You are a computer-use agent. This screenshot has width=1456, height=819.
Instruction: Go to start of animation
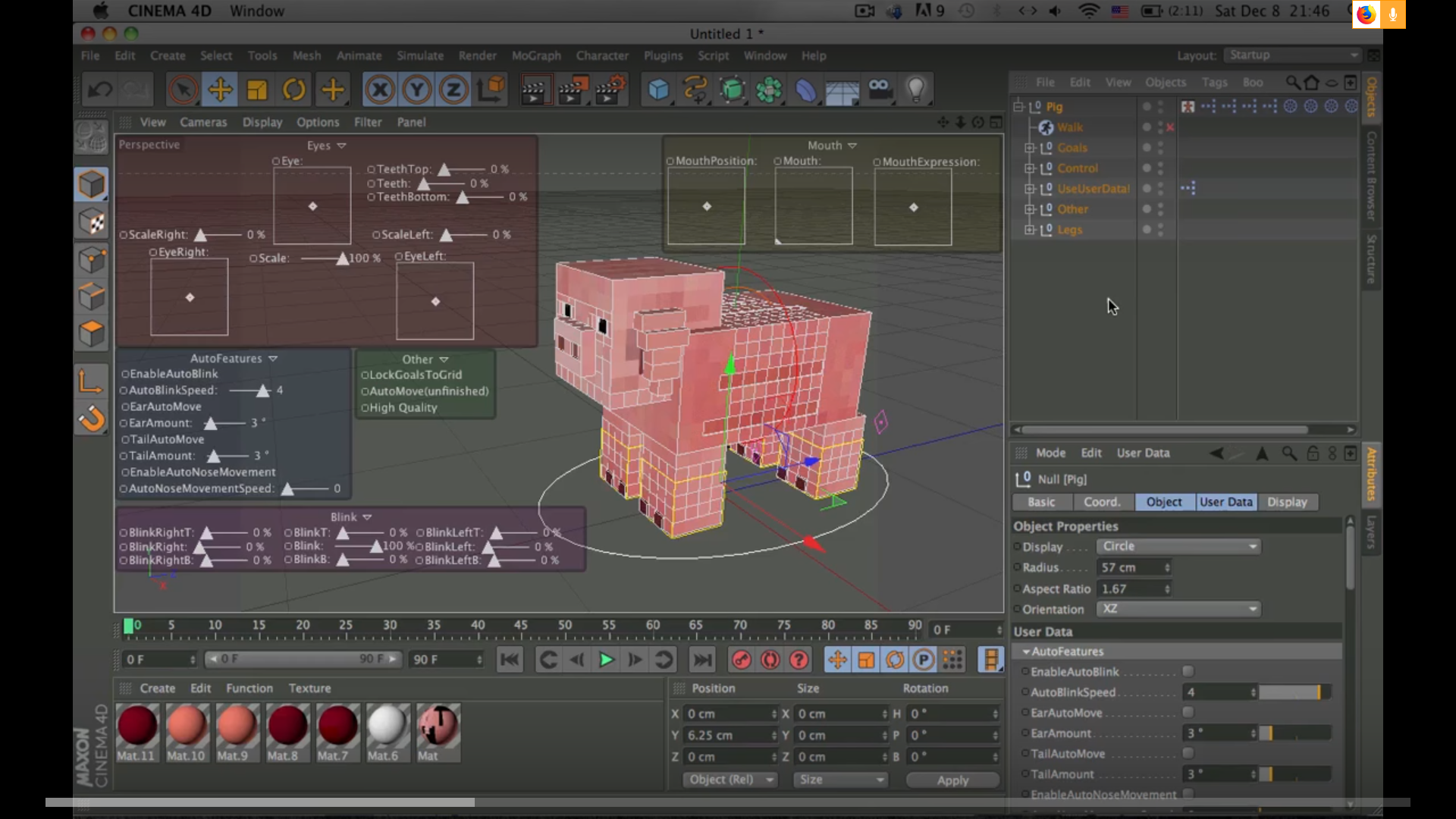tap(510, 660)
